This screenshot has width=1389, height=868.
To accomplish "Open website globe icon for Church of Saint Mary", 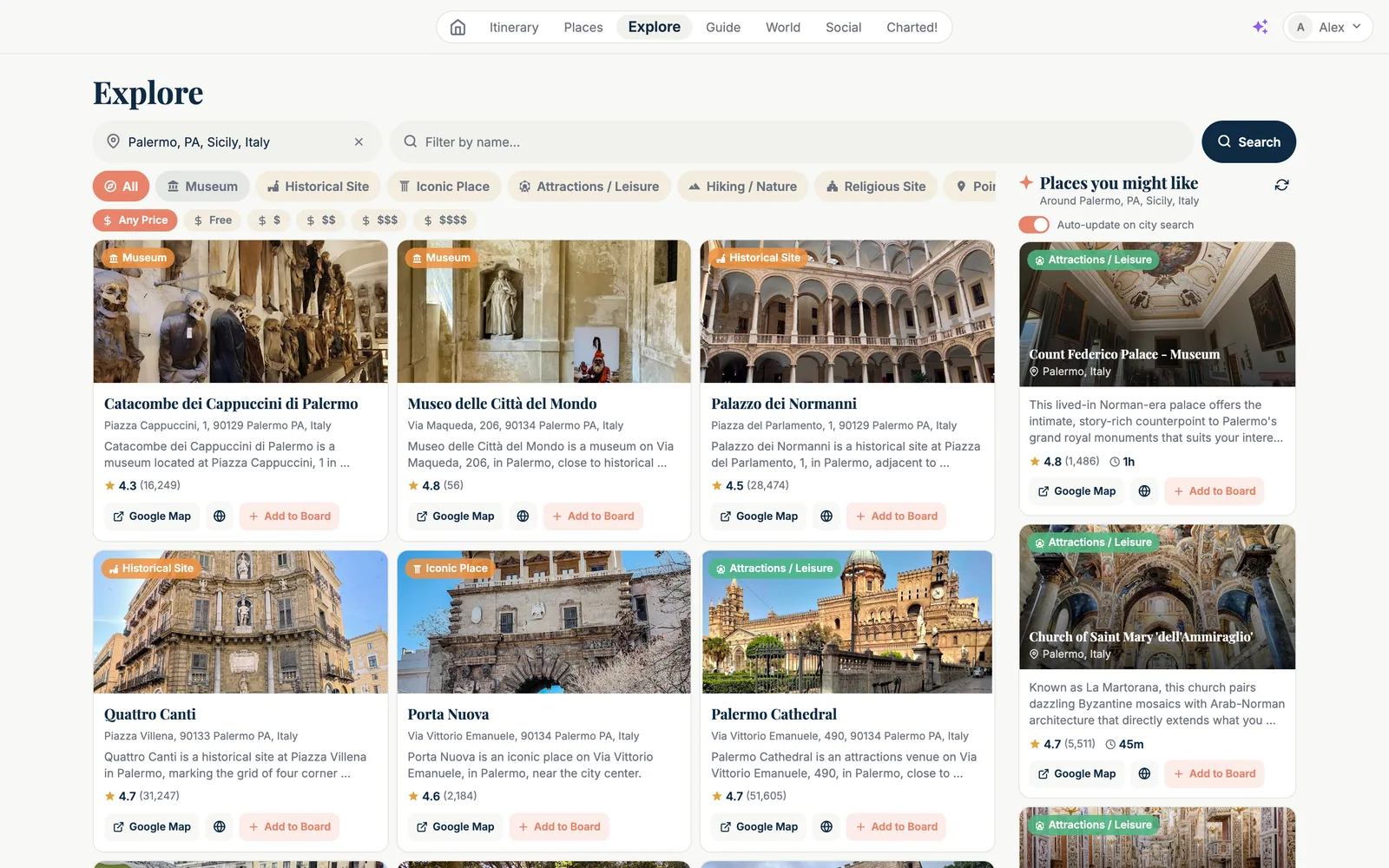I will click(1144, 774).
